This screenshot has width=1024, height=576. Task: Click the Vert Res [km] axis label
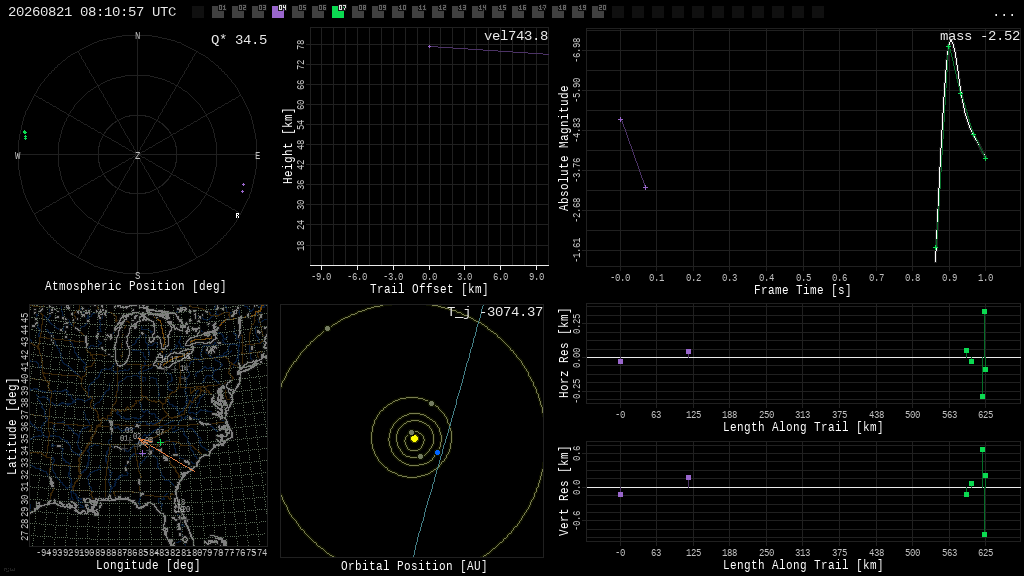[x=564, y=491]
